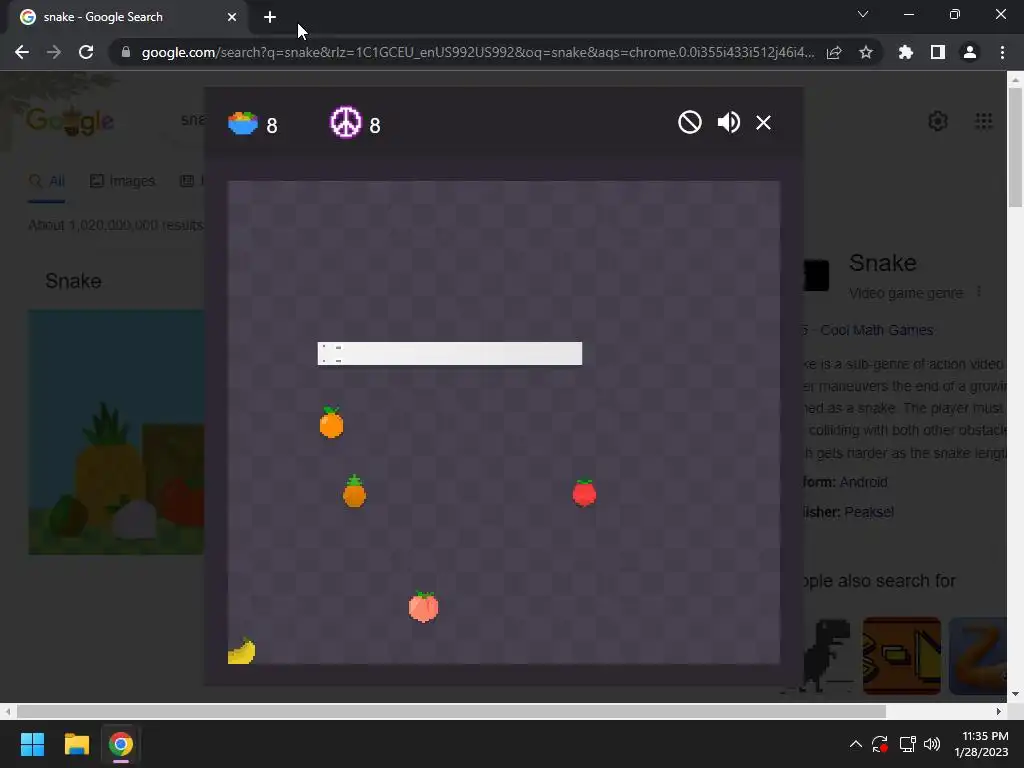
Task: Open the Snake knowledge panel options menu
Action: pyautogui.click(x=978, y=292)
